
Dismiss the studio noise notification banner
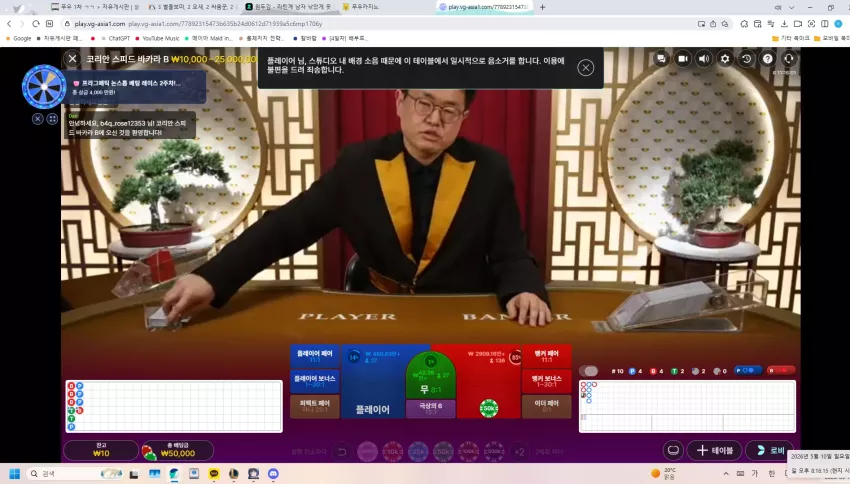coord(585,68)
